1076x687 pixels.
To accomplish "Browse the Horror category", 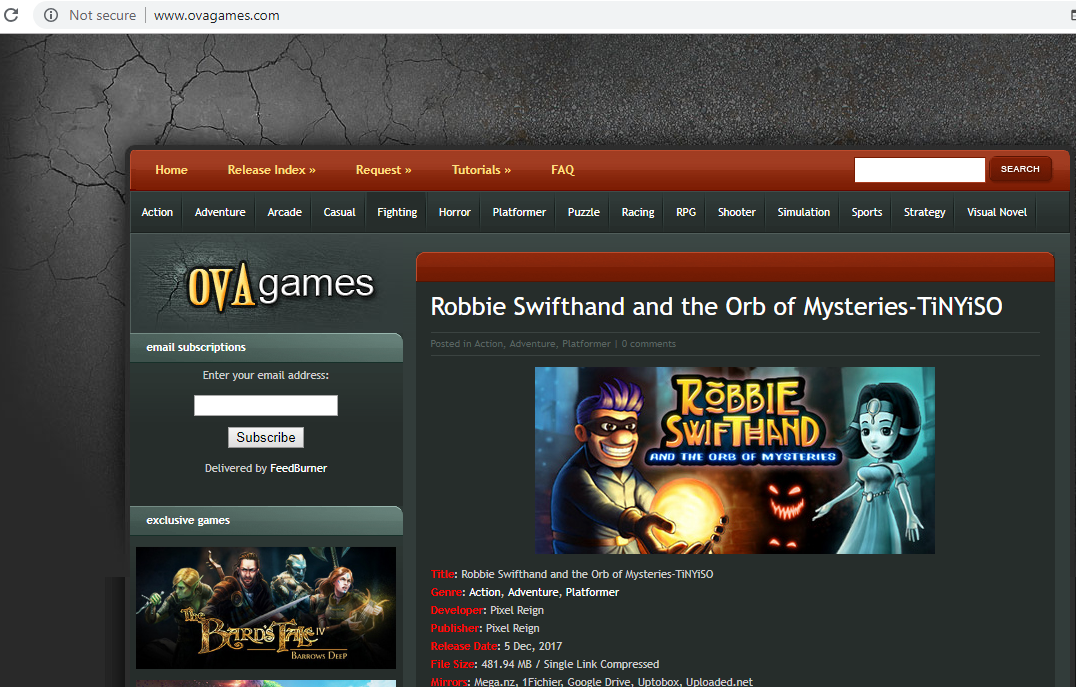I will click(454, 212).
